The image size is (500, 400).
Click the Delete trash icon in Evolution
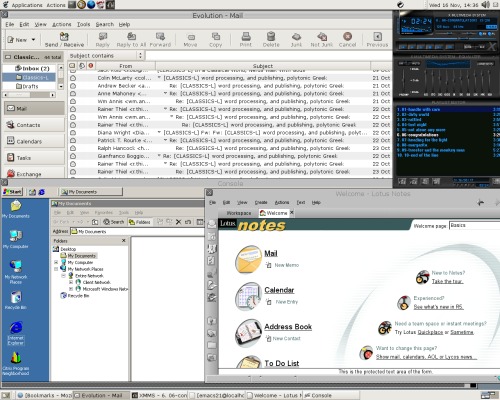pos(271,36)
